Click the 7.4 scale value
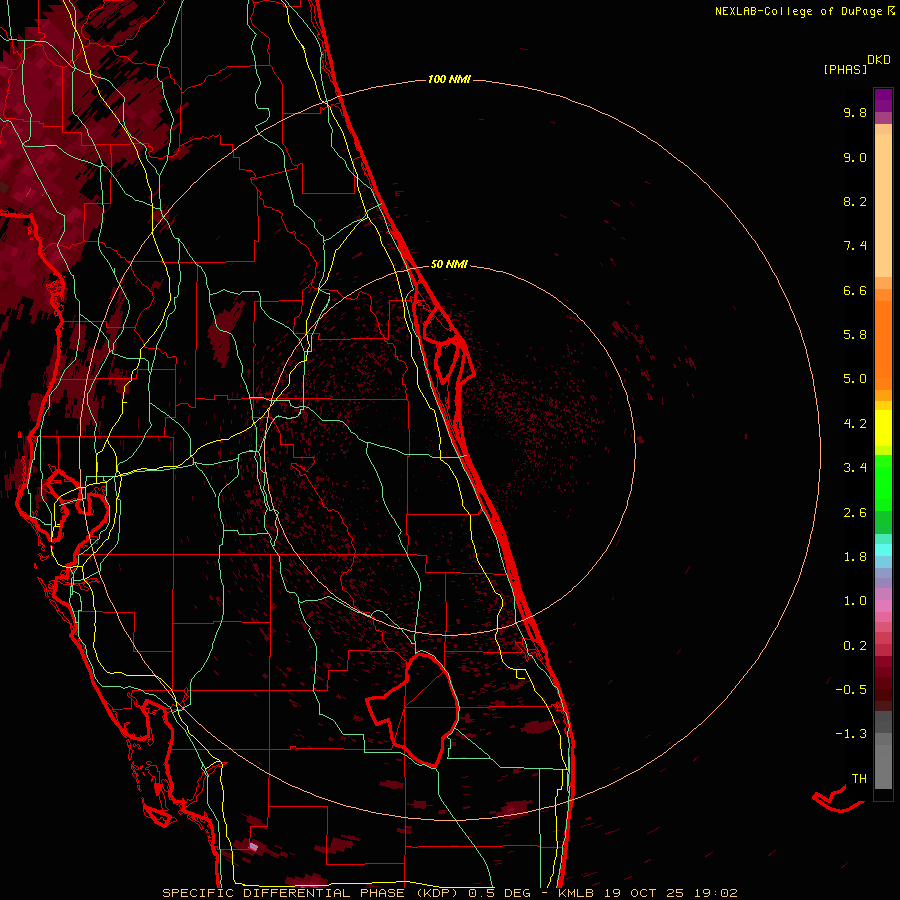The image size is (900, 900). [x=855, y=246]
